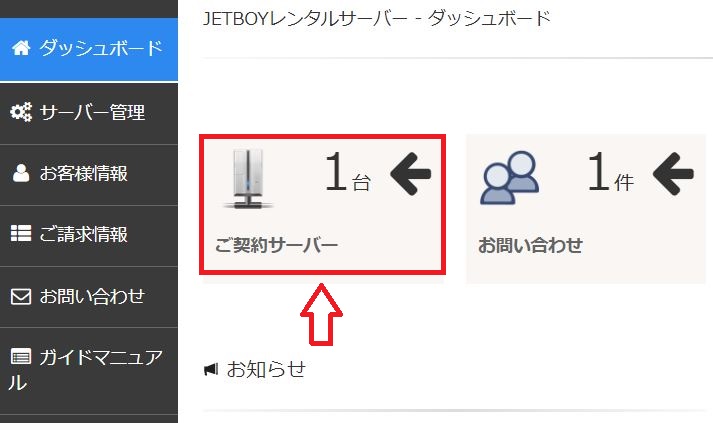Click the 1台 count in server card
Viewport: 713px width, 423px height.
348,172
